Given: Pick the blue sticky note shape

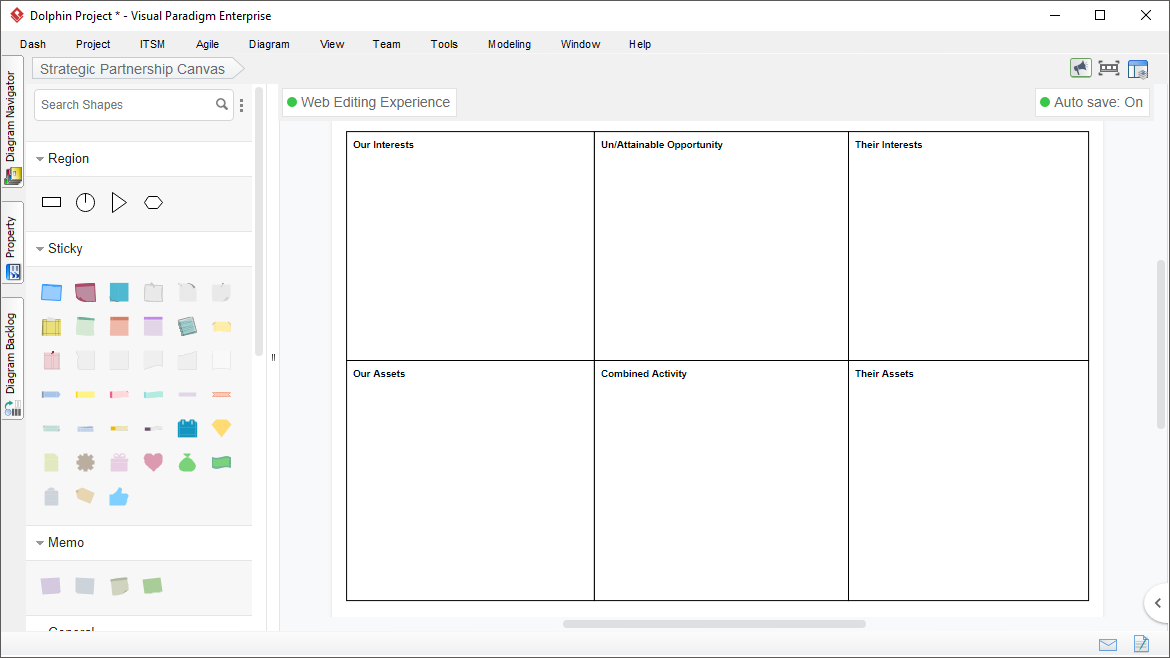Looking at the screenshot, I should [51, 292].
